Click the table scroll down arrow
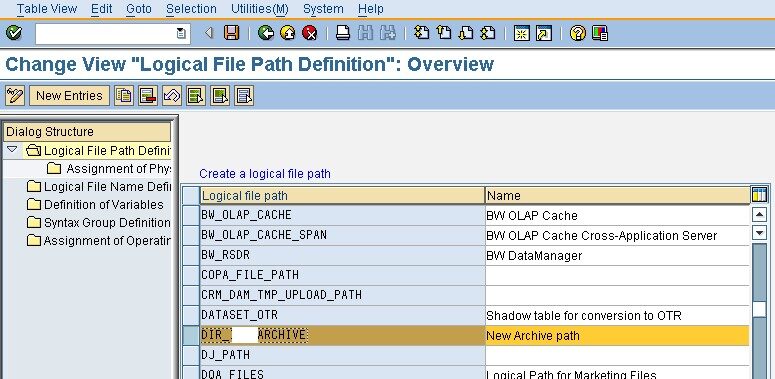Viewport: 775px width, 379px height. pyautogui.click(x=759, y=232)
